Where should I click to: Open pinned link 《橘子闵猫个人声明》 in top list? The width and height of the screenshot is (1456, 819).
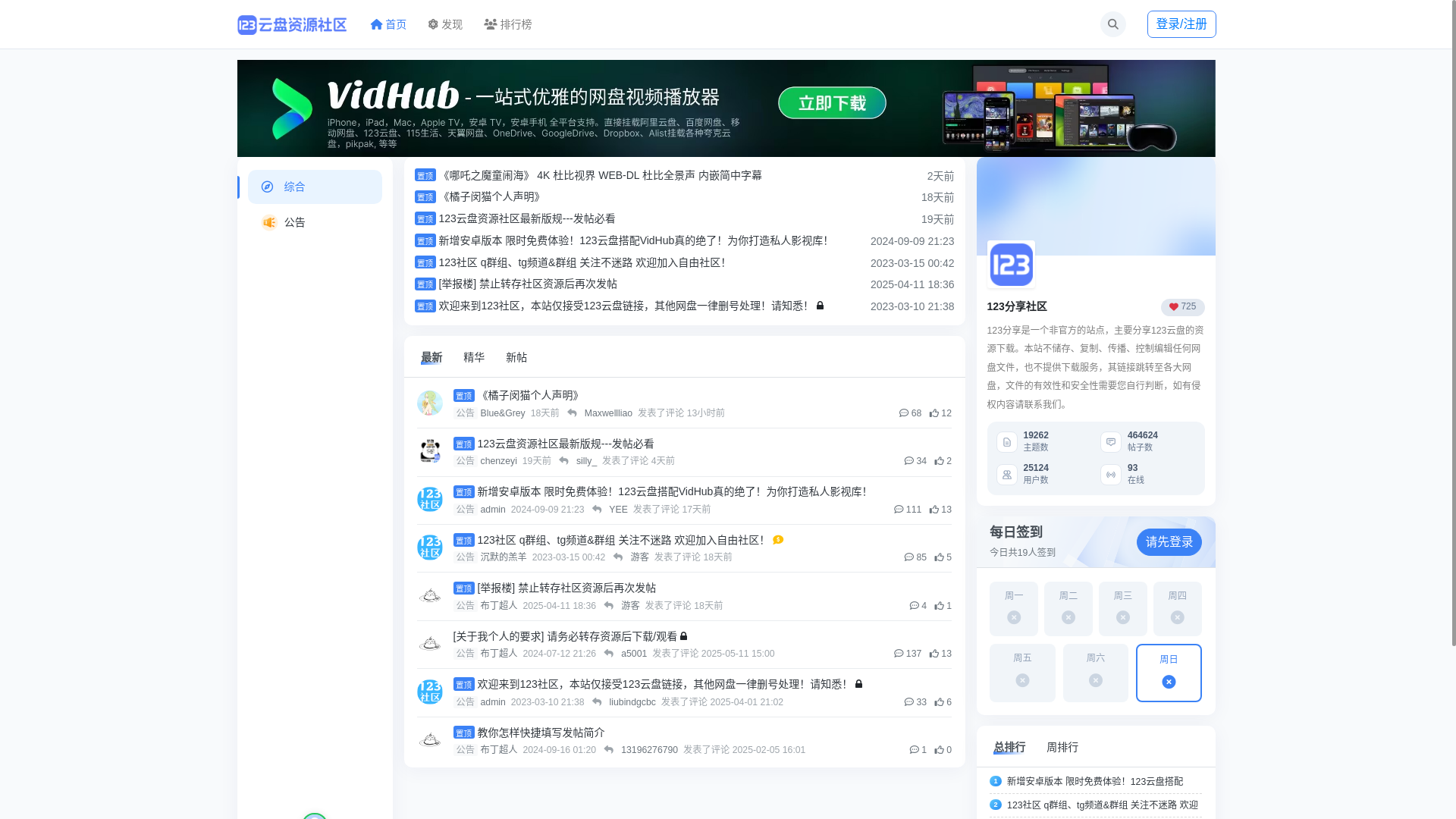click(x=490, y=196)
